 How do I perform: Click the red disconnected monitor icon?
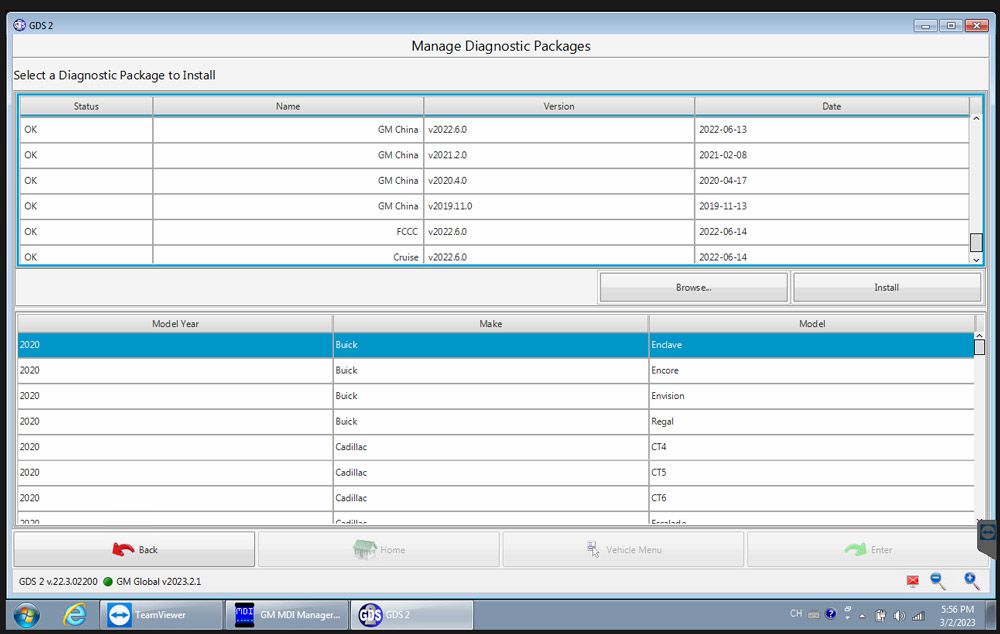(912, 581)
